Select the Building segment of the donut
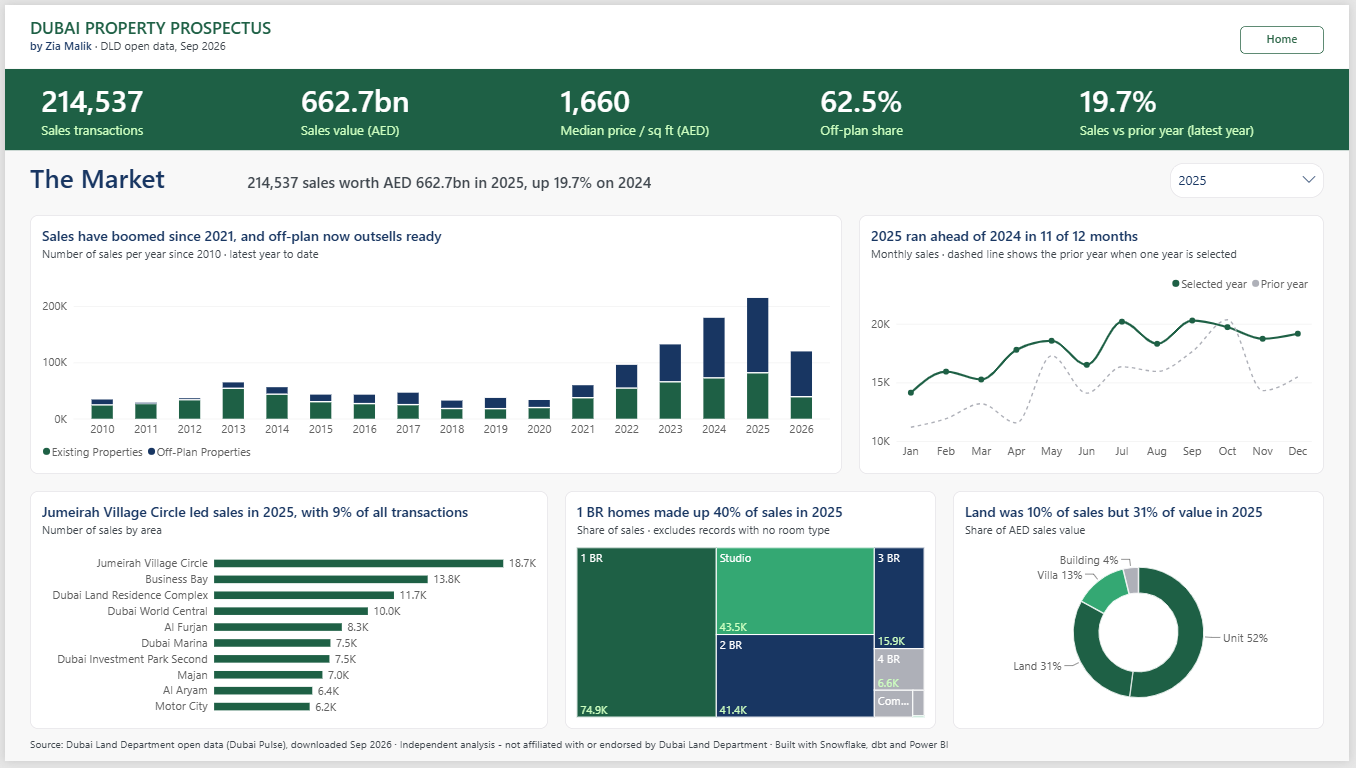The width and height of the screenshot is (1356, 768). (1131, 579)
